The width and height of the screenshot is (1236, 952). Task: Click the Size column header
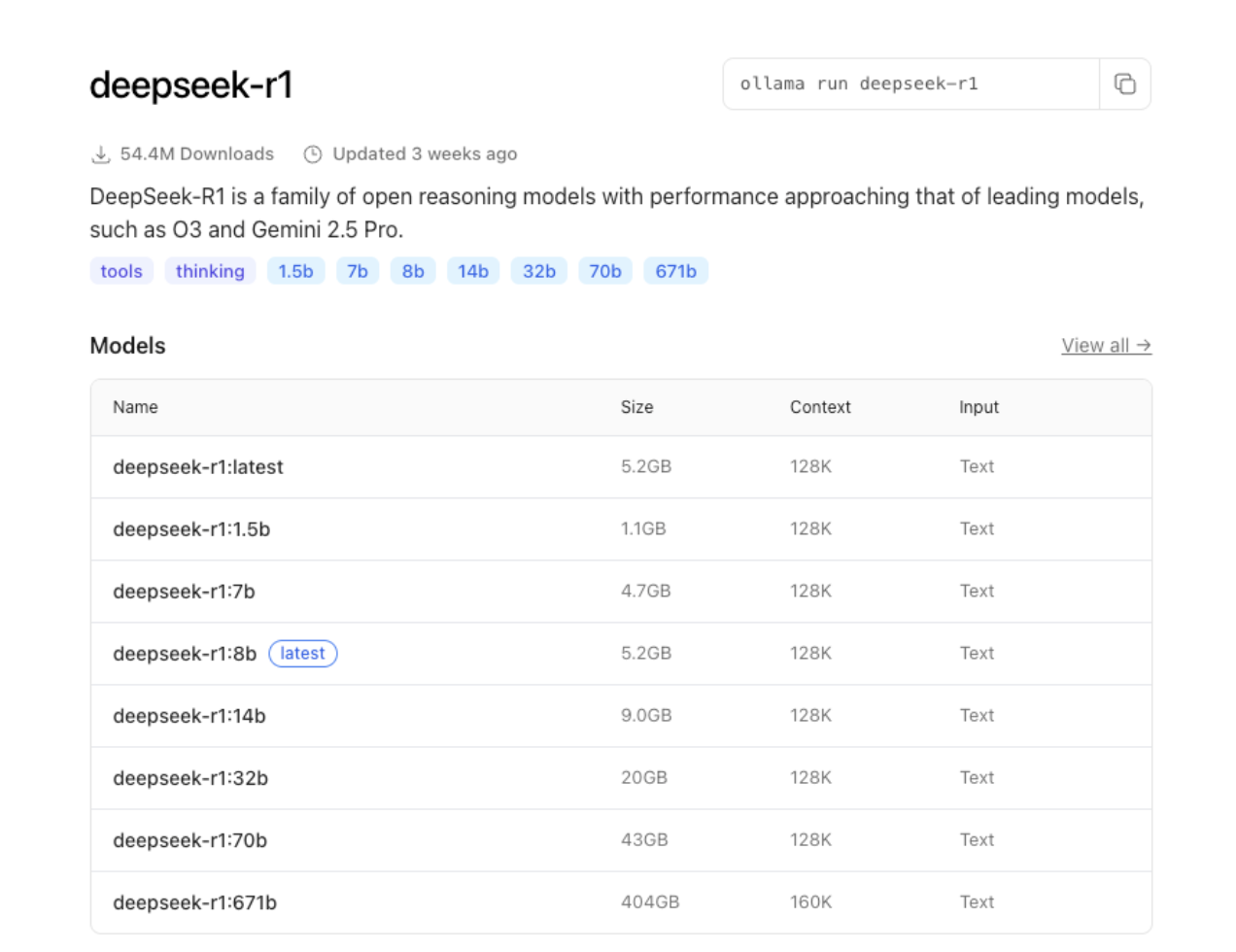coord(637,407)
